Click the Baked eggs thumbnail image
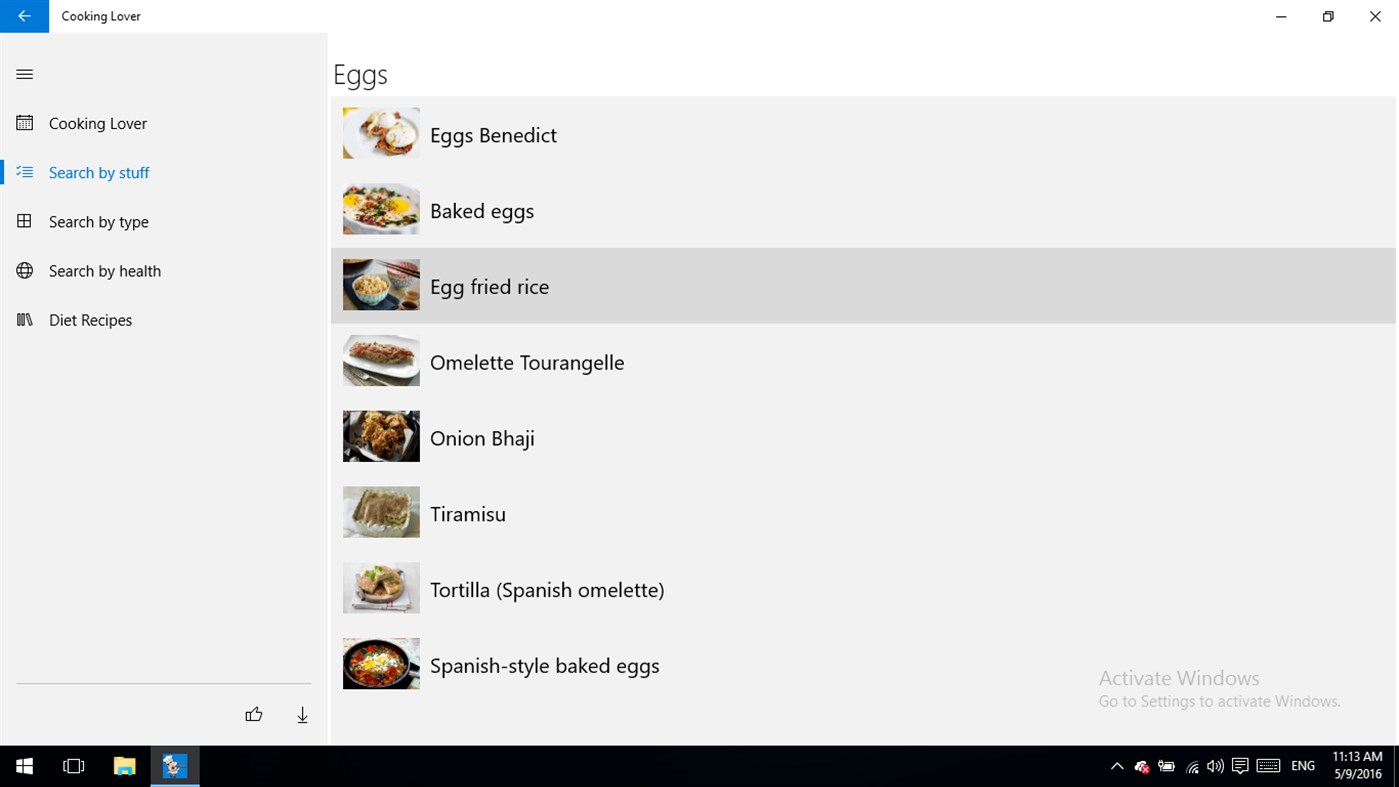The width and height of the screenshot is (1399, 787). [x=381, y=209]
